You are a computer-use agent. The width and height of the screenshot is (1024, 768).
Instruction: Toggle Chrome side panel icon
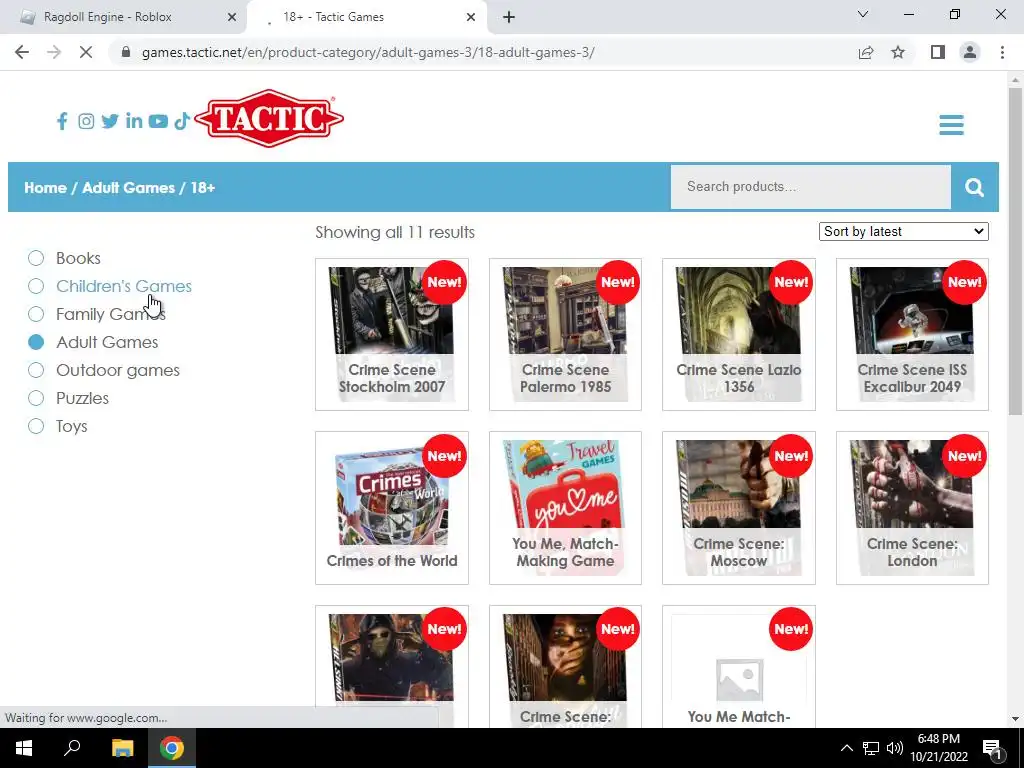point(938,52)
